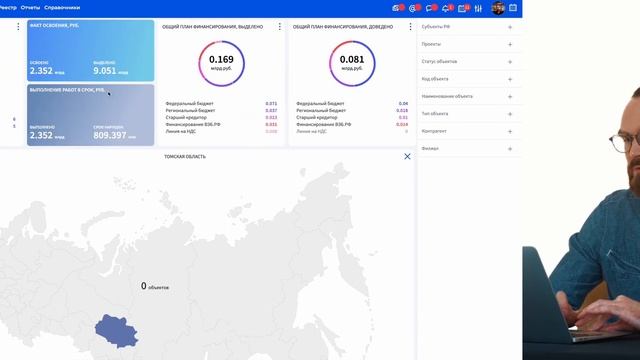
Task: Open the badged calendar icon beside the sliders icon
Action: point(463,8)
